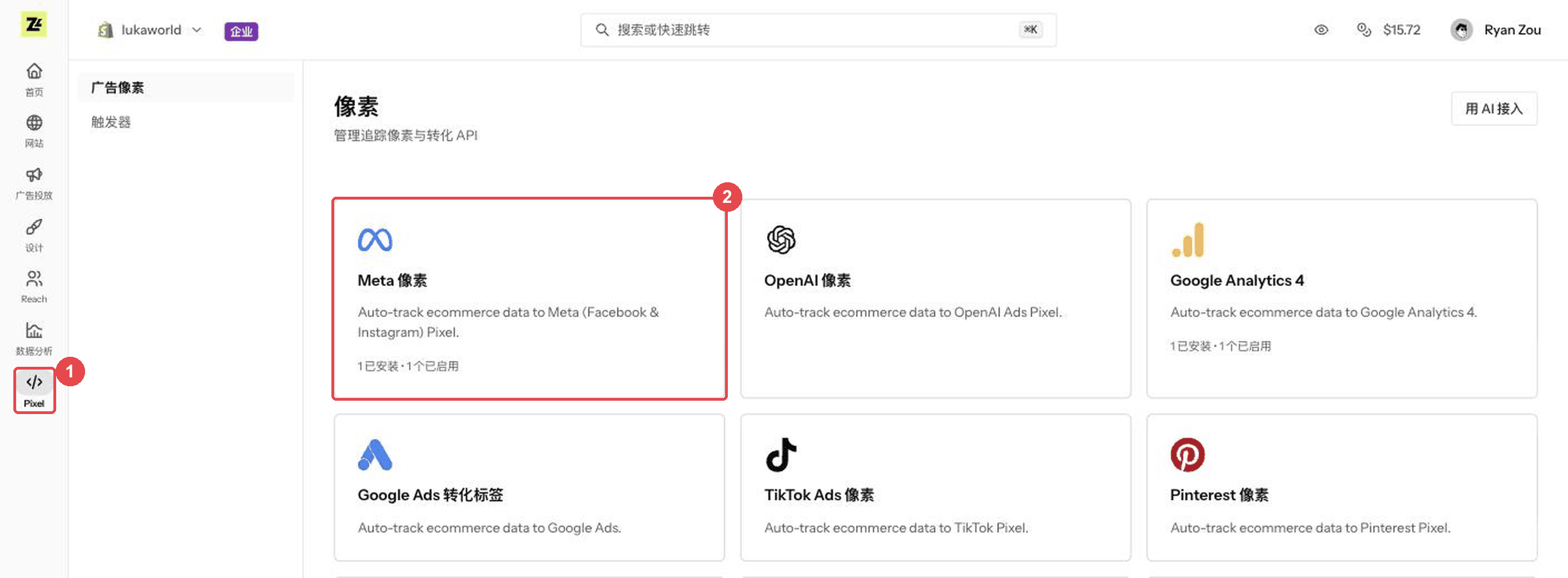Click Google Analytics 4 card's 1 已安装 status
Screen dimensions: 1568x578
tap(1220, 346)
